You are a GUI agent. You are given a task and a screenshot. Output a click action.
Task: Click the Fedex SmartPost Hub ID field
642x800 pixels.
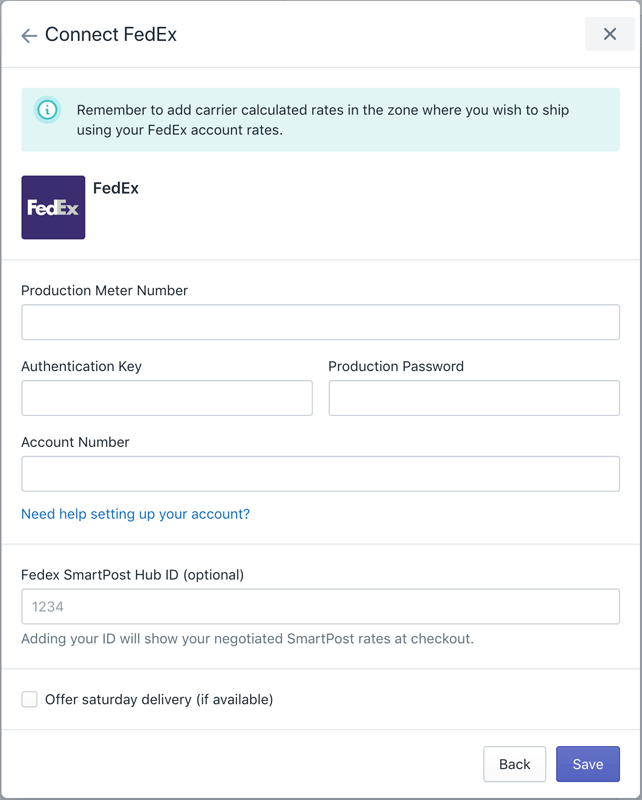coord(320,606)
